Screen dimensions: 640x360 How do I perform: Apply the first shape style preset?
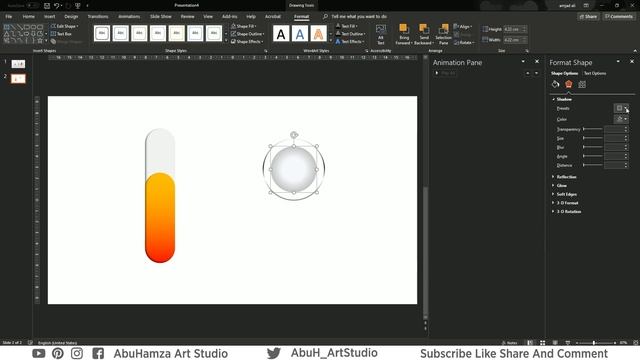102,33
